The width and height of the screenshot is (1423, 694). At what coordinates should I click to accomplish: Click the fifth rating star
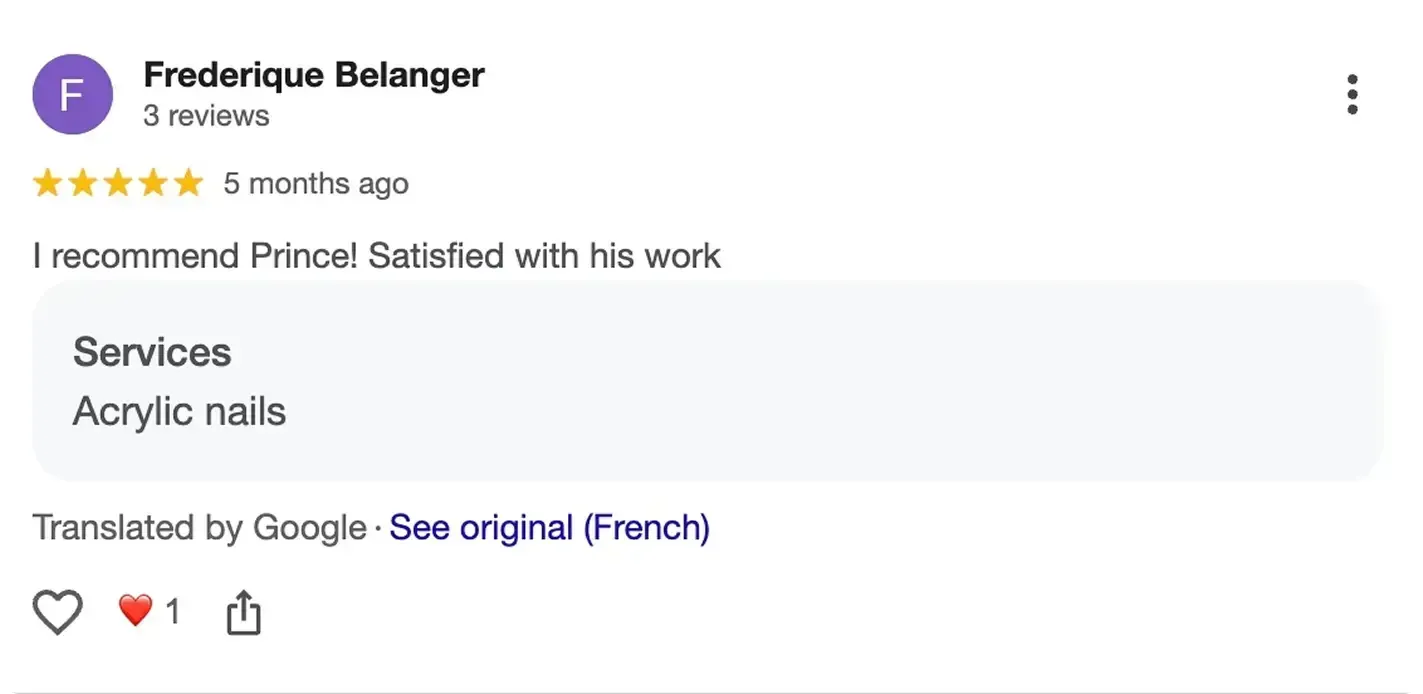[x=188, y=184]
